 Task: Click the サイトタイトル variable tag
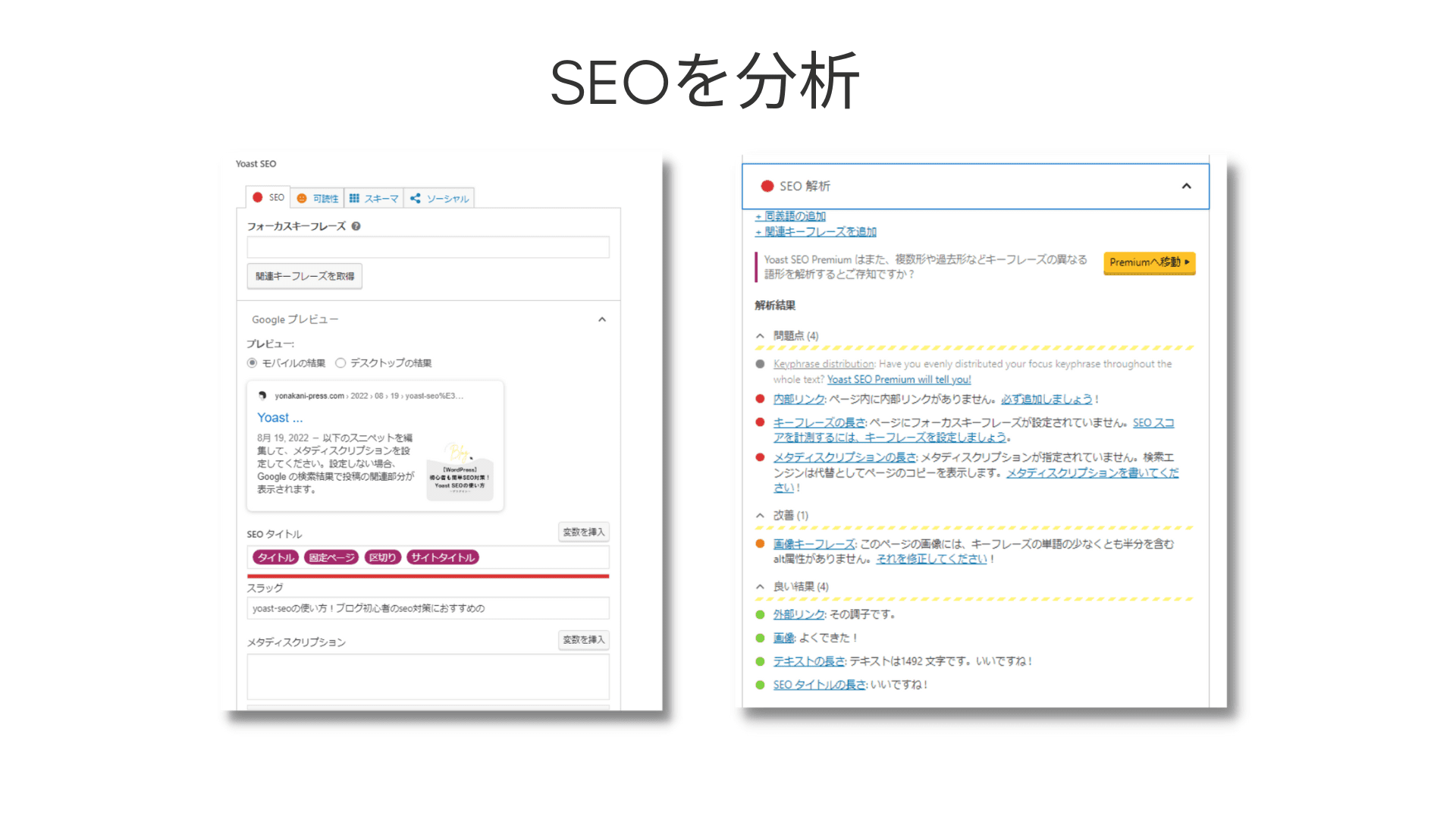[443, 557]
